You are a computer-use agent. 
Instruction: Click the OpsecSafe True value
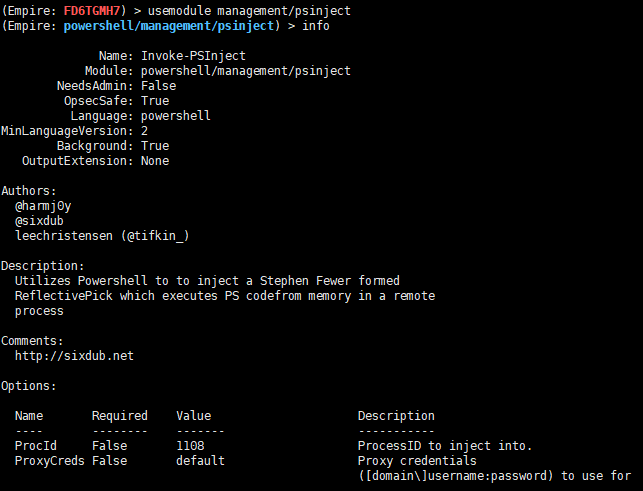155,101
